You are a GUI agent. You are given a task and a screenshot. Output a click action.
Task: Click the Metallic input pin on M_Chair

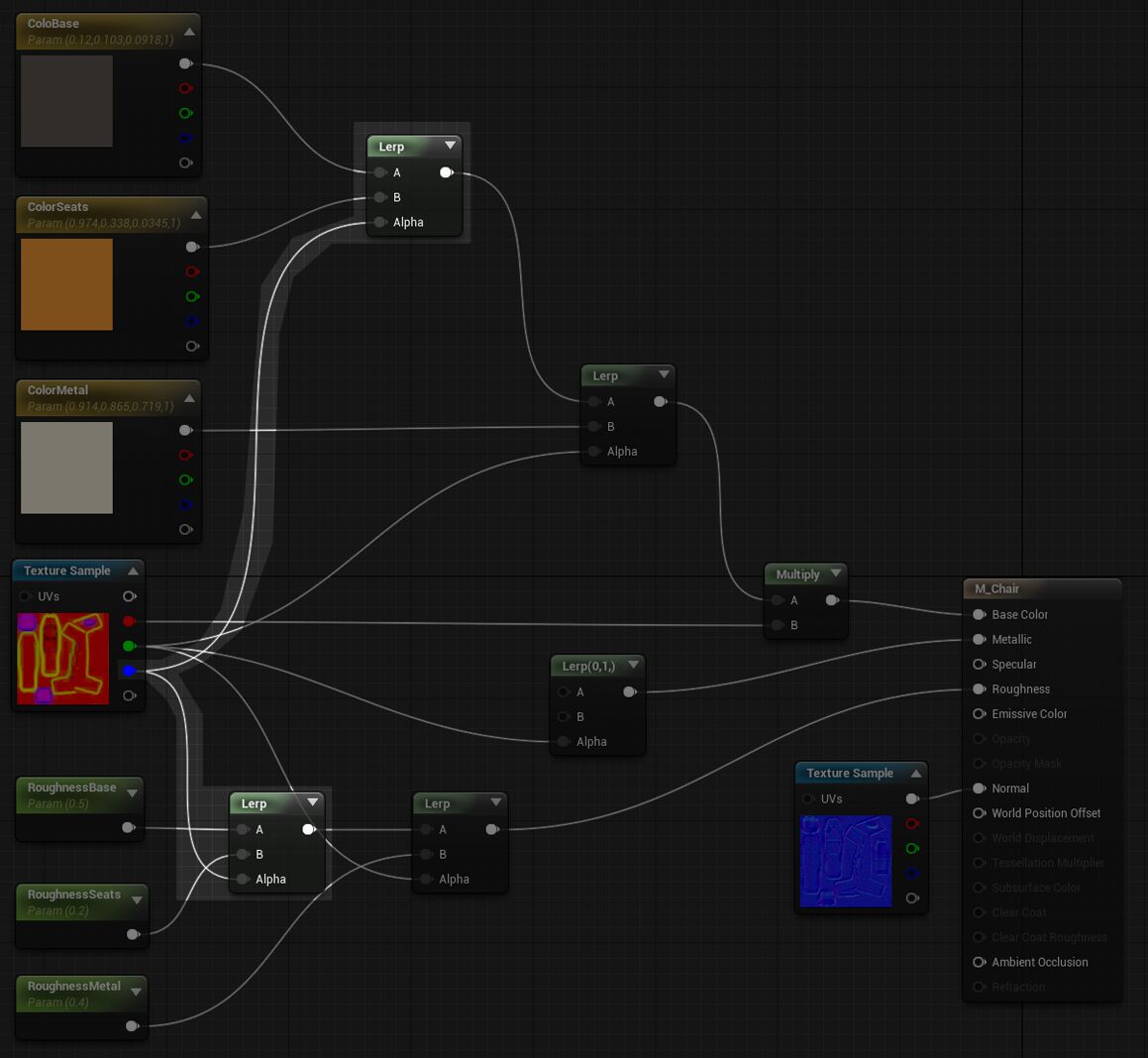click(x=979, y=639)
